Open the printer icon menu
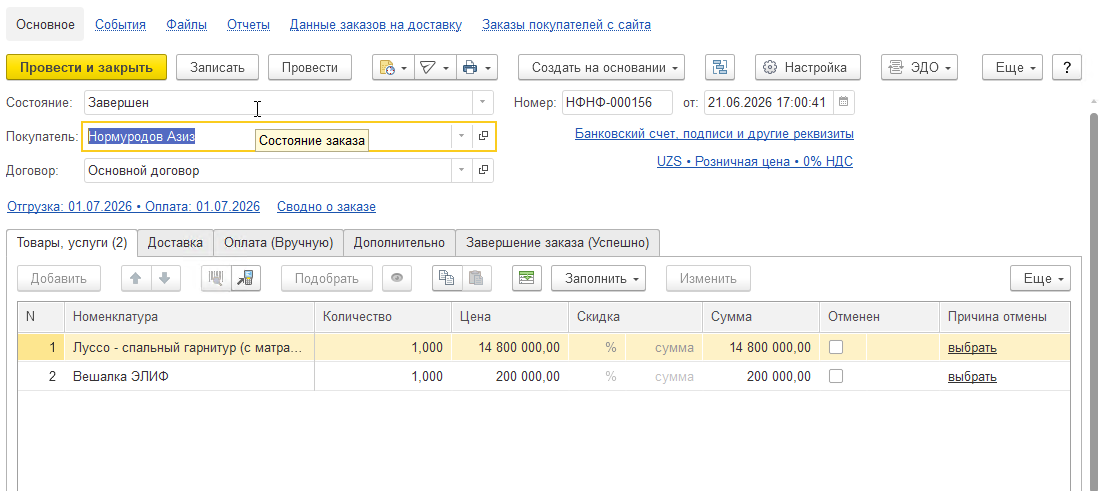 click(x=477, y=67)
